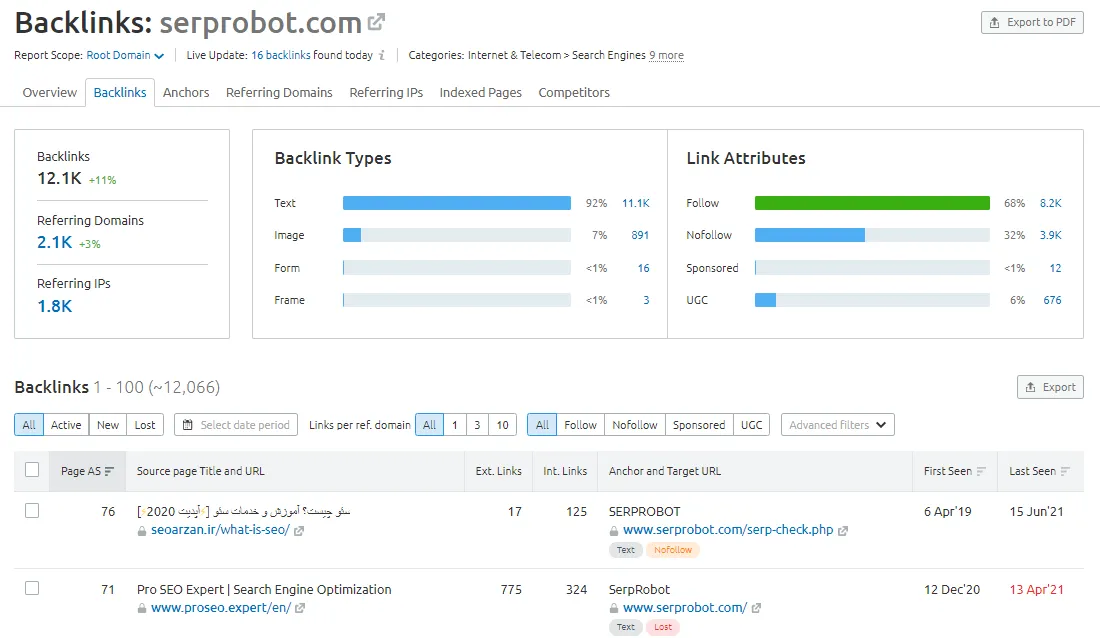1100x638 pixels.
Task: Switch to the Anchors tab
Action: [186, 93]
